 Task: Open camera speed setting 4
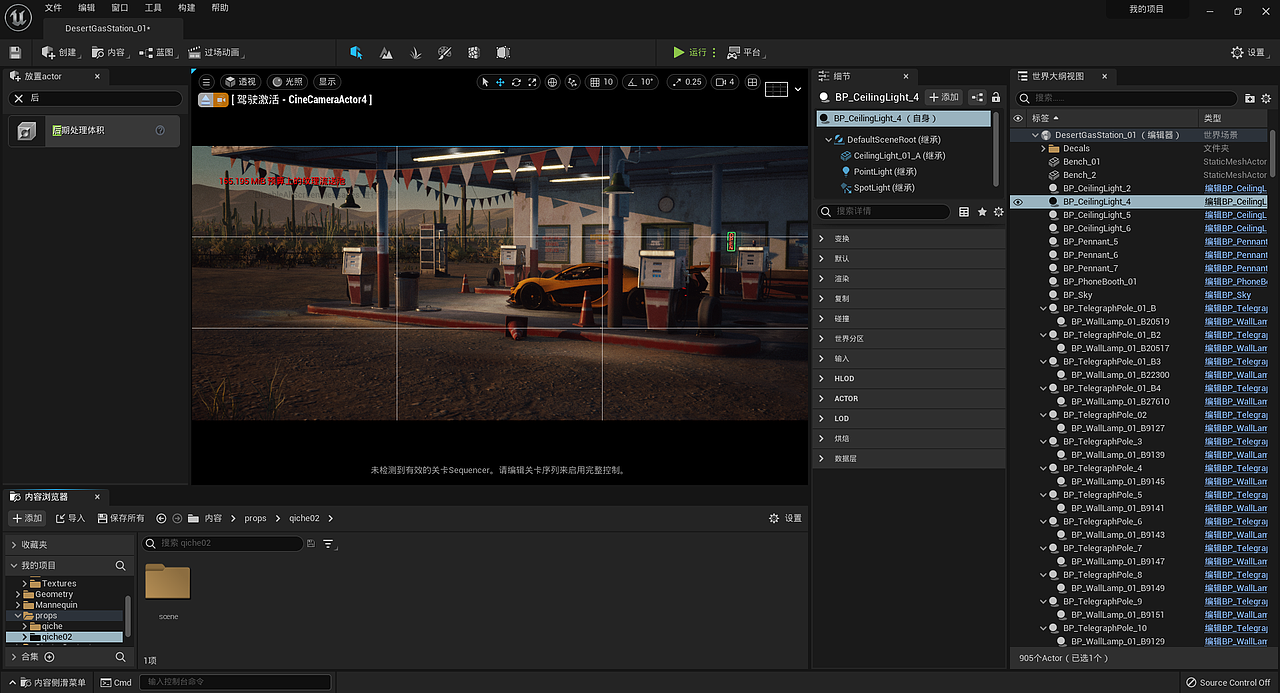pos(724,82)
